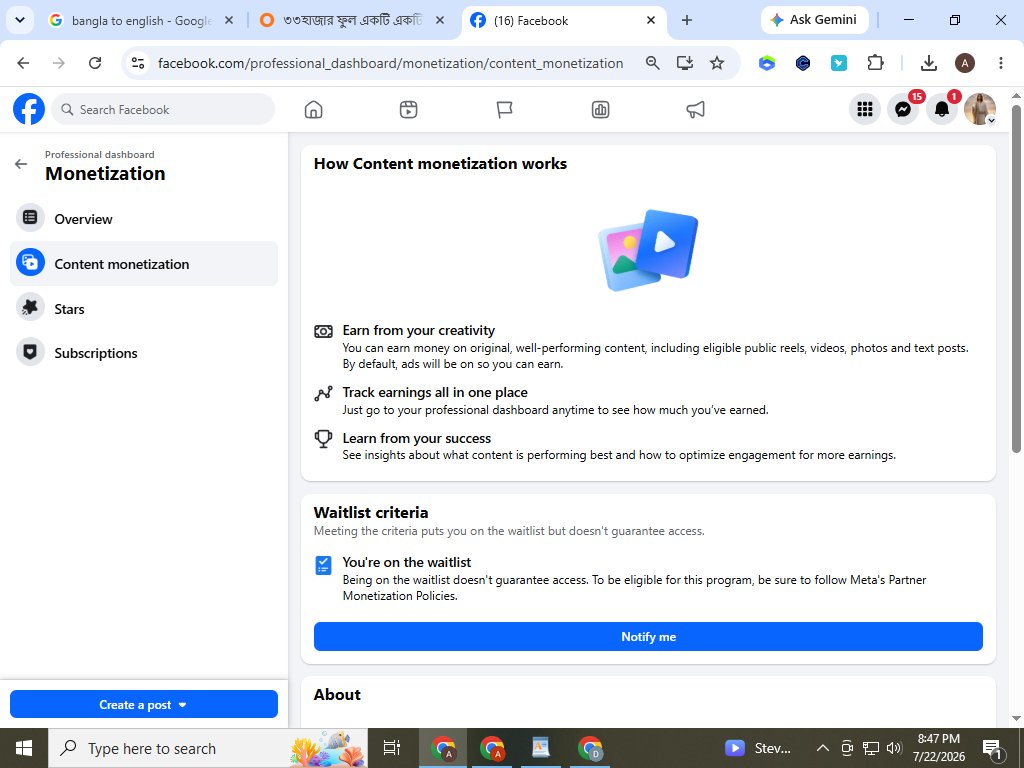Open the Ad Center megaphone icon
Screen dimensions: 1024x768
(696, 110)
